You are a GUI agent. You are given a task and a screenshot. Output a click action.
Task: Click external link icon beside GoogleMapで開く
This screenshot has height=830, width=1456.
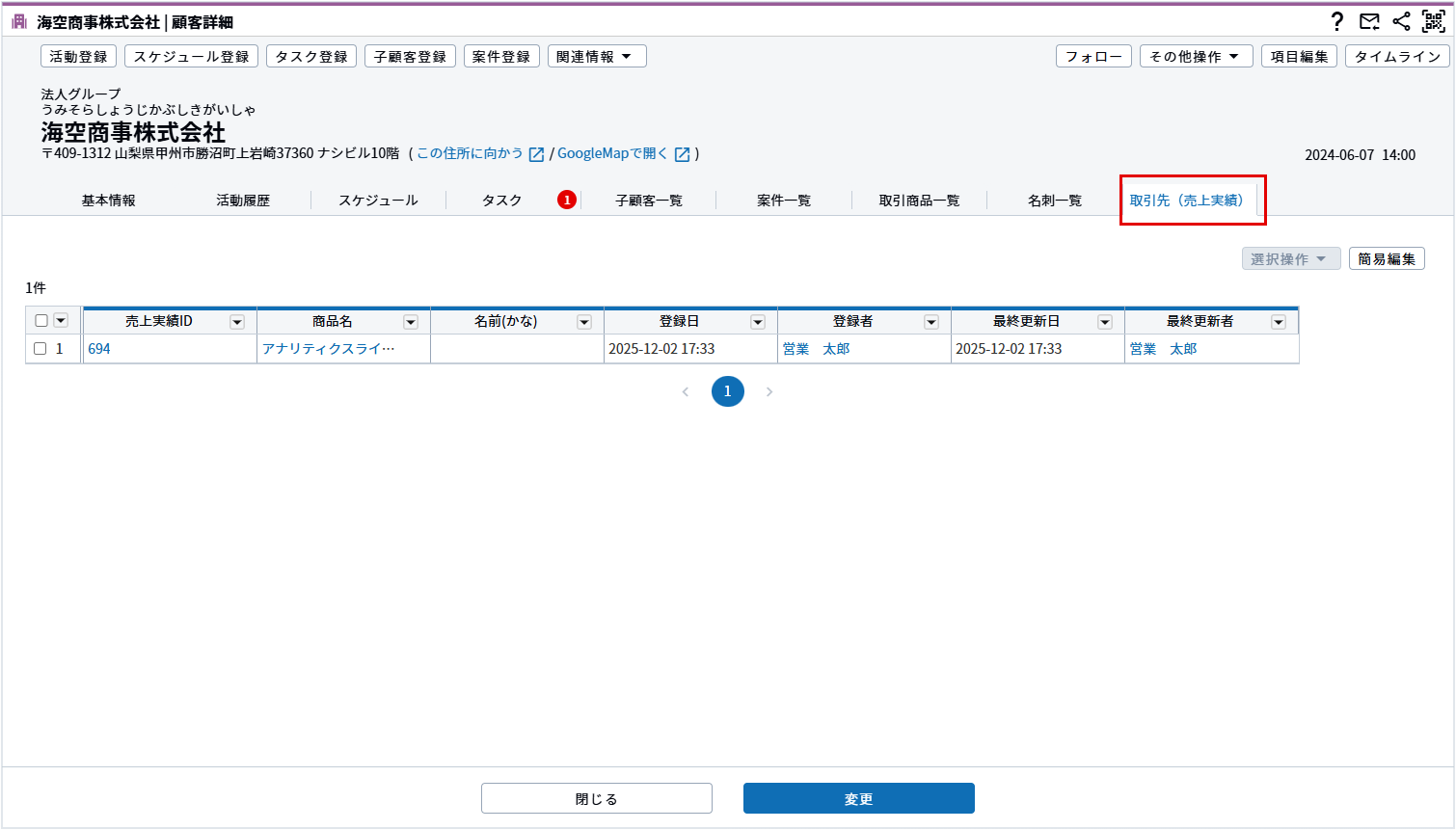tap(683, 154)
